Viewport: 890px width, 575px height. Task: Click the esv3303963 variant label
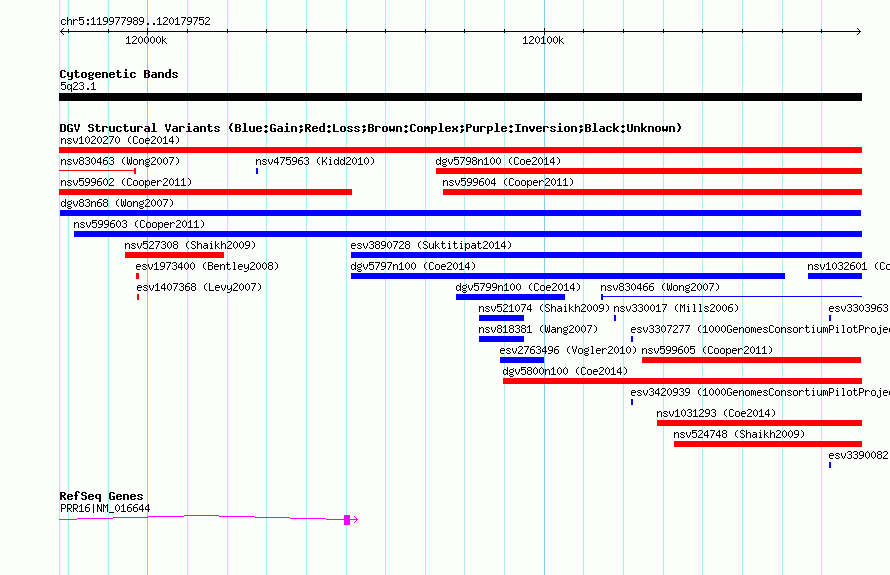858,308
